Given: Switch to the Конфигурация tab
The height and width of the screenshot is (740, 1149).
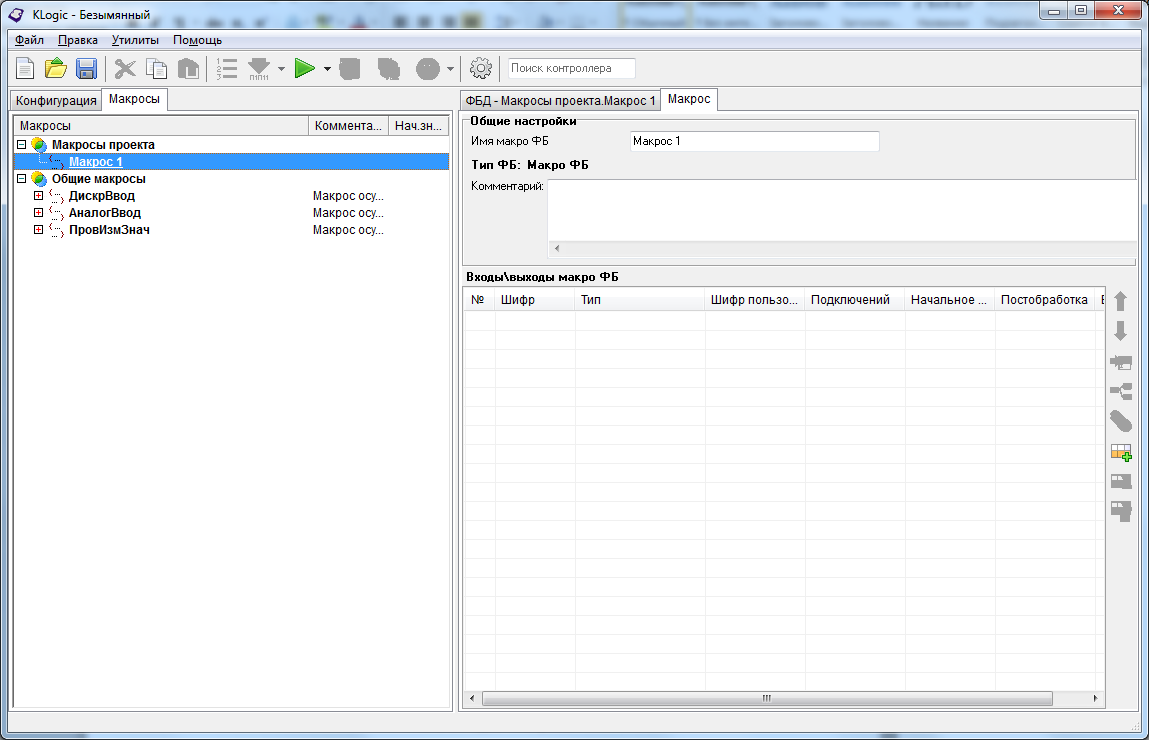Looking at the screenshot, I should 56,100.
